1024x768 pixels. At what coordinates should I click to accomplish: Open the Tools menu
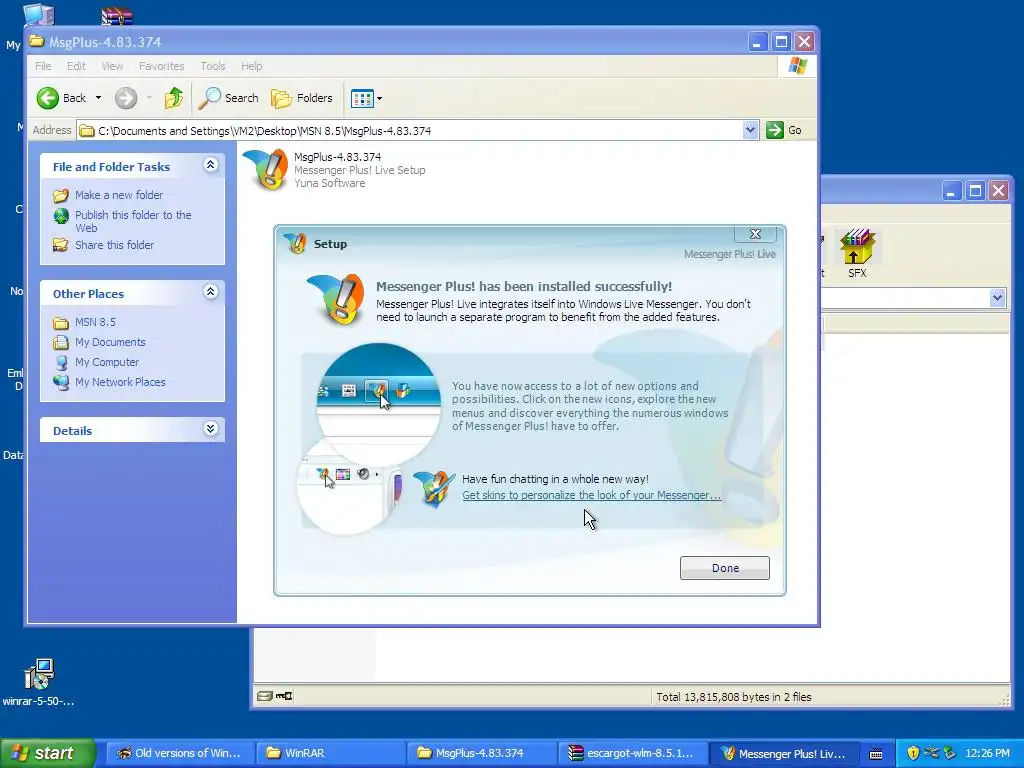[213, 66]
